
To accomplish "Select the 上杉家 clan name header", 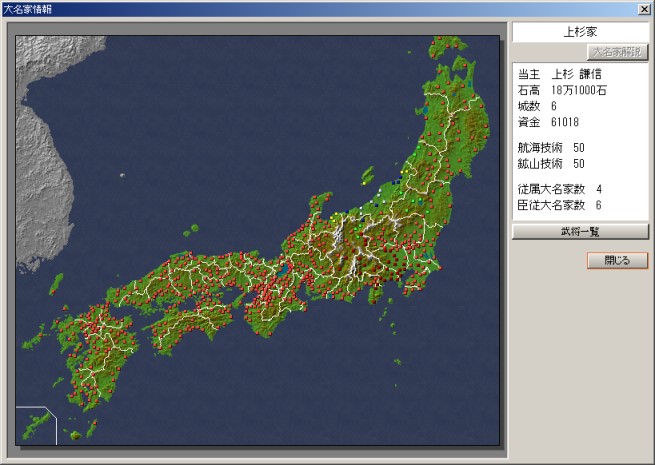I will point(580,32).
